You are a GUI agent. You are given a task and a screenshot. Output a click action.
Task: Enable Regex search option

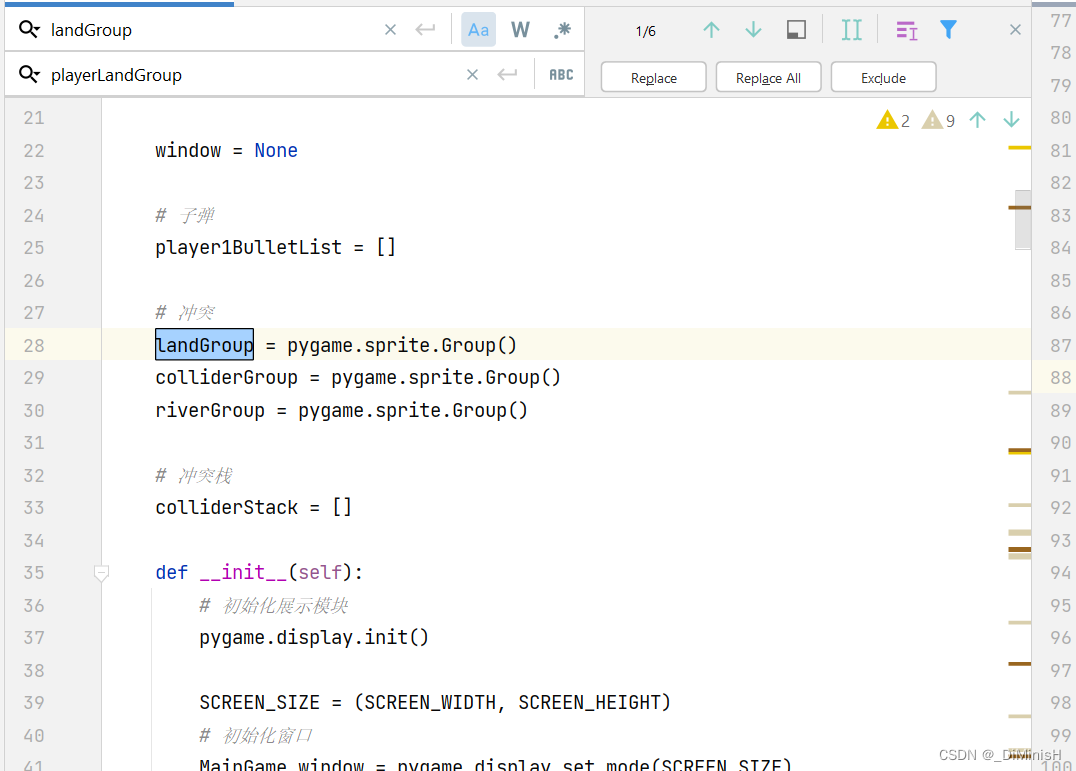point(562,30)
